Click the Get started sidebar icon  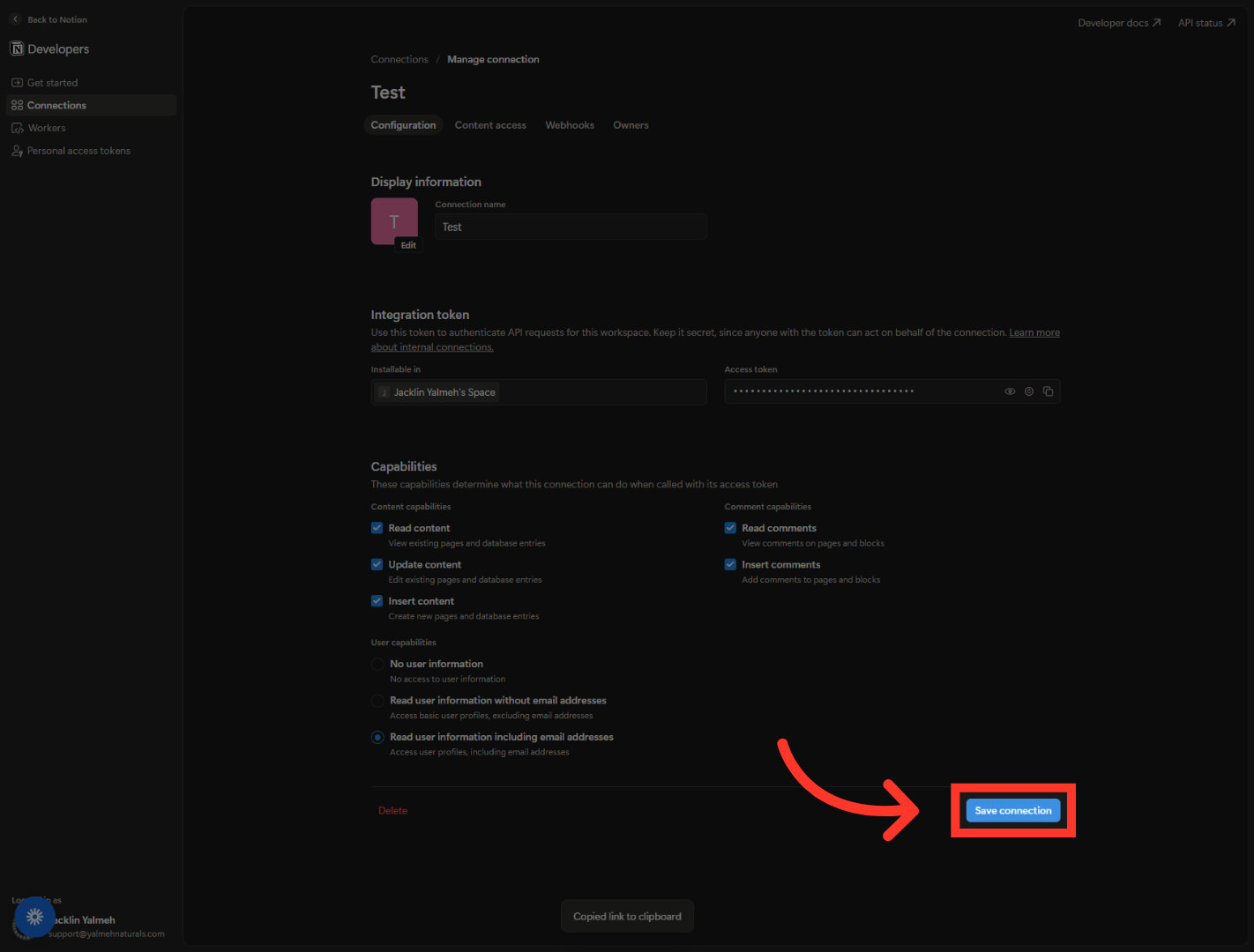[17, 83]
